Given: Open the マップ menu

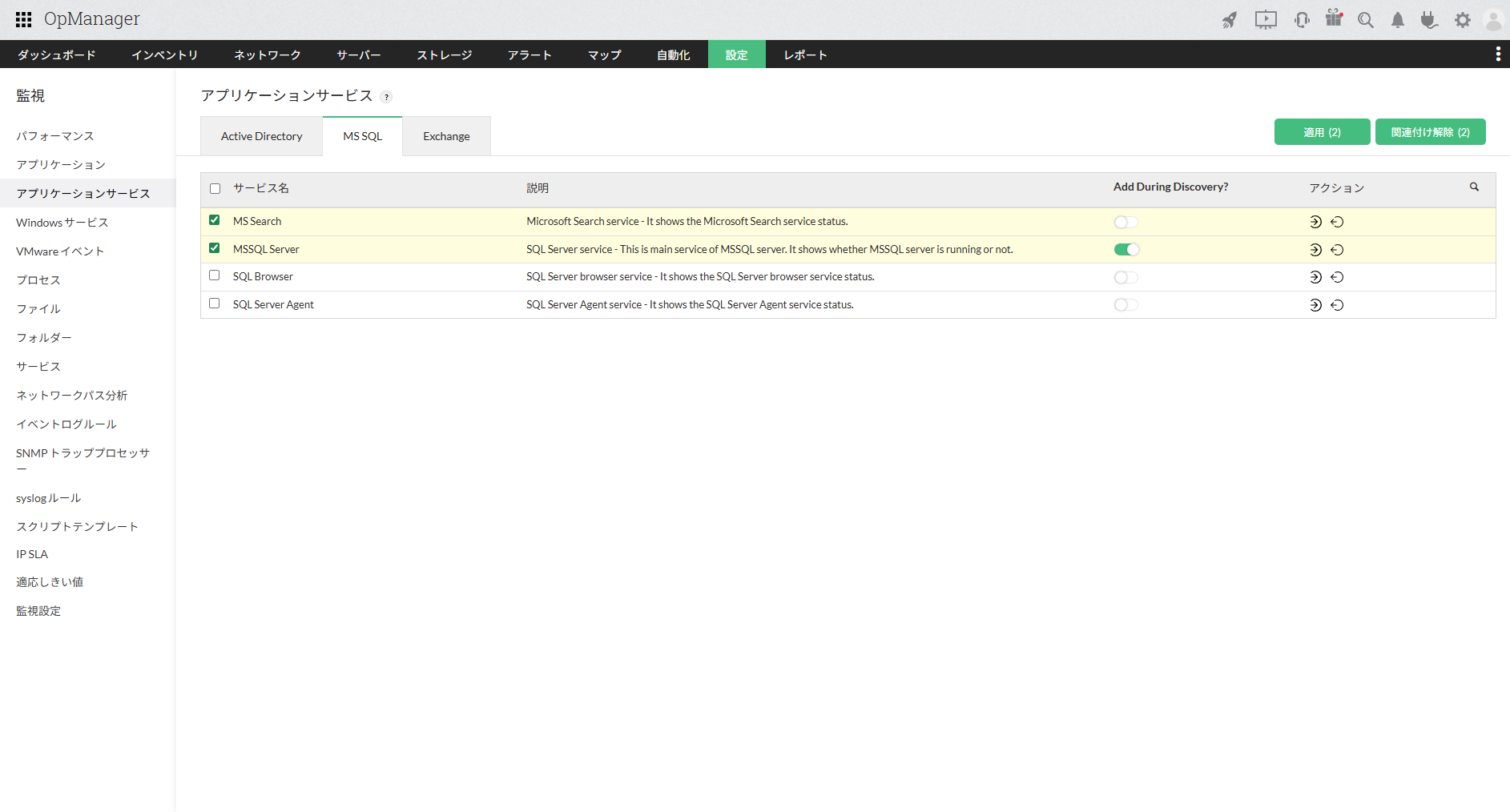Looking at the screenshot, I should [x=605, y=54].
